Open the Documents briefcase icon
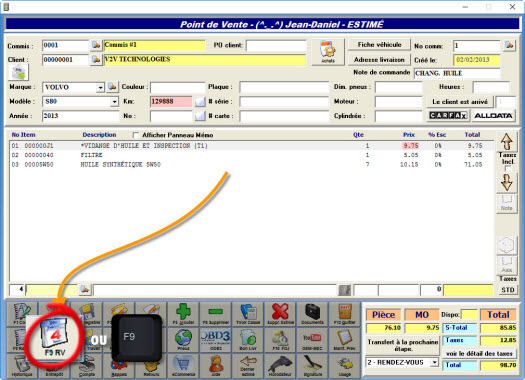Image resolution: width=525 pixels, height=380 pixels. pyautogui.click(x=312, y=314)
